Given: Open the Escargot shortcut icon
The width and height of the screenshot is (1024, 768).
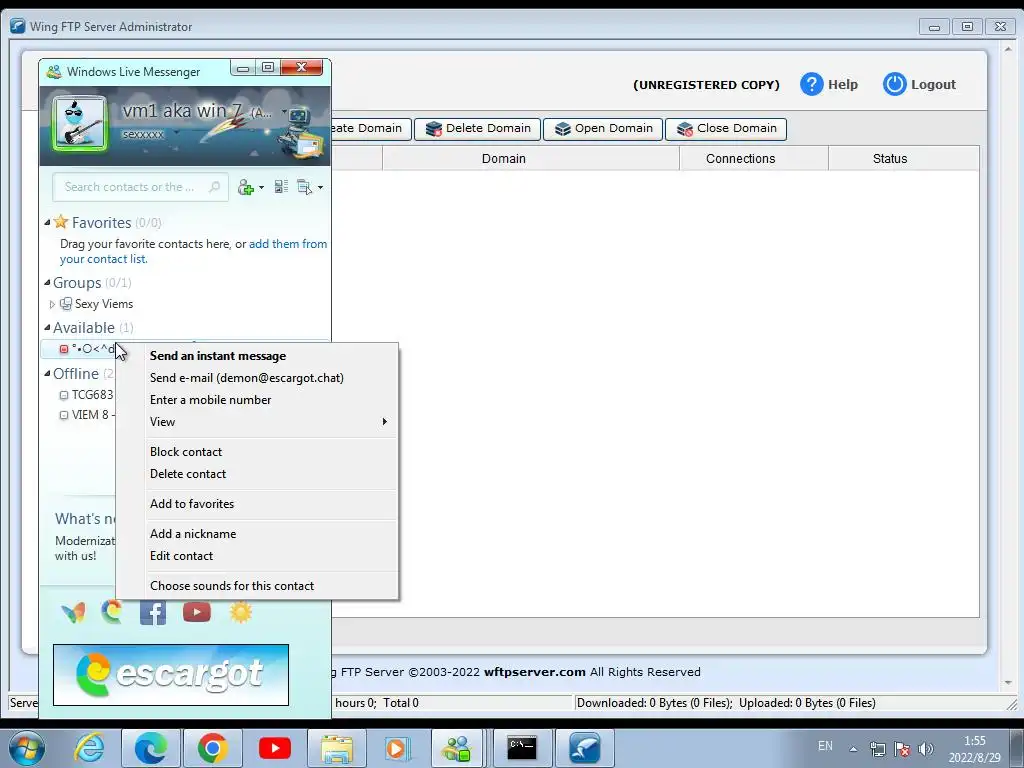Looking at the screenshot, I should click(112, 612).
